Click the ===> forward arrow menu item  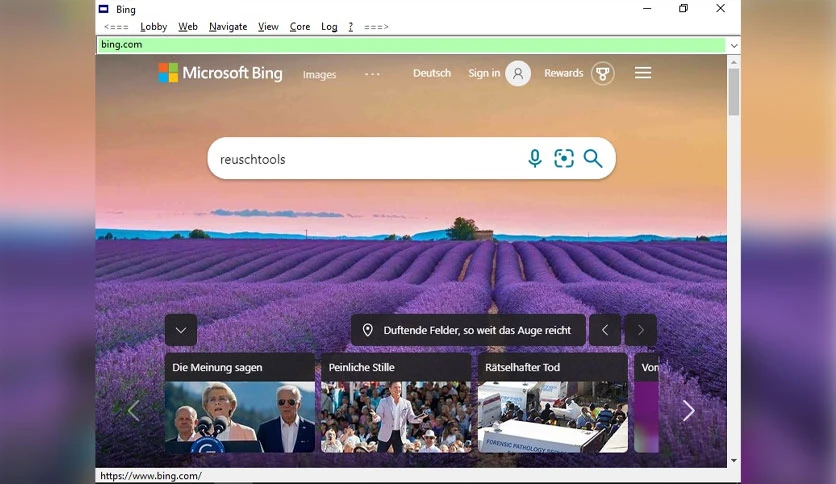[x=376, y=27]
